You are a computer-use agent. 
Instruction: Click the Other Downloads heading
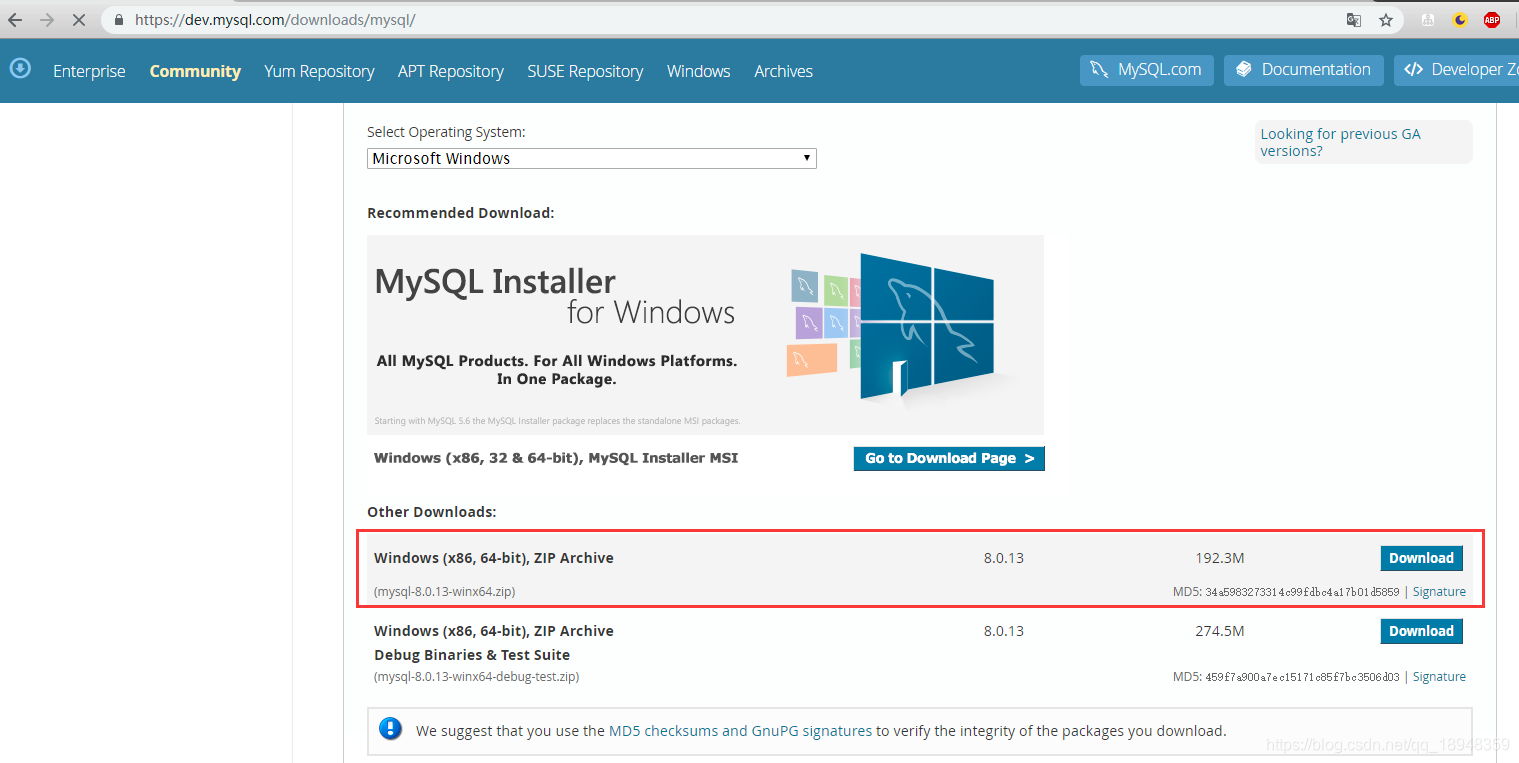[432, 512]
